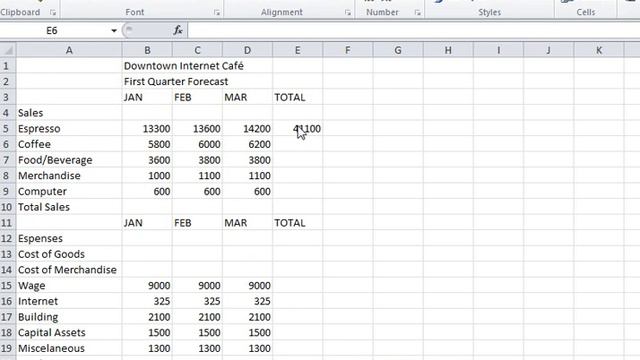Click the 'Computer' label cell

[x=69, y=191]
